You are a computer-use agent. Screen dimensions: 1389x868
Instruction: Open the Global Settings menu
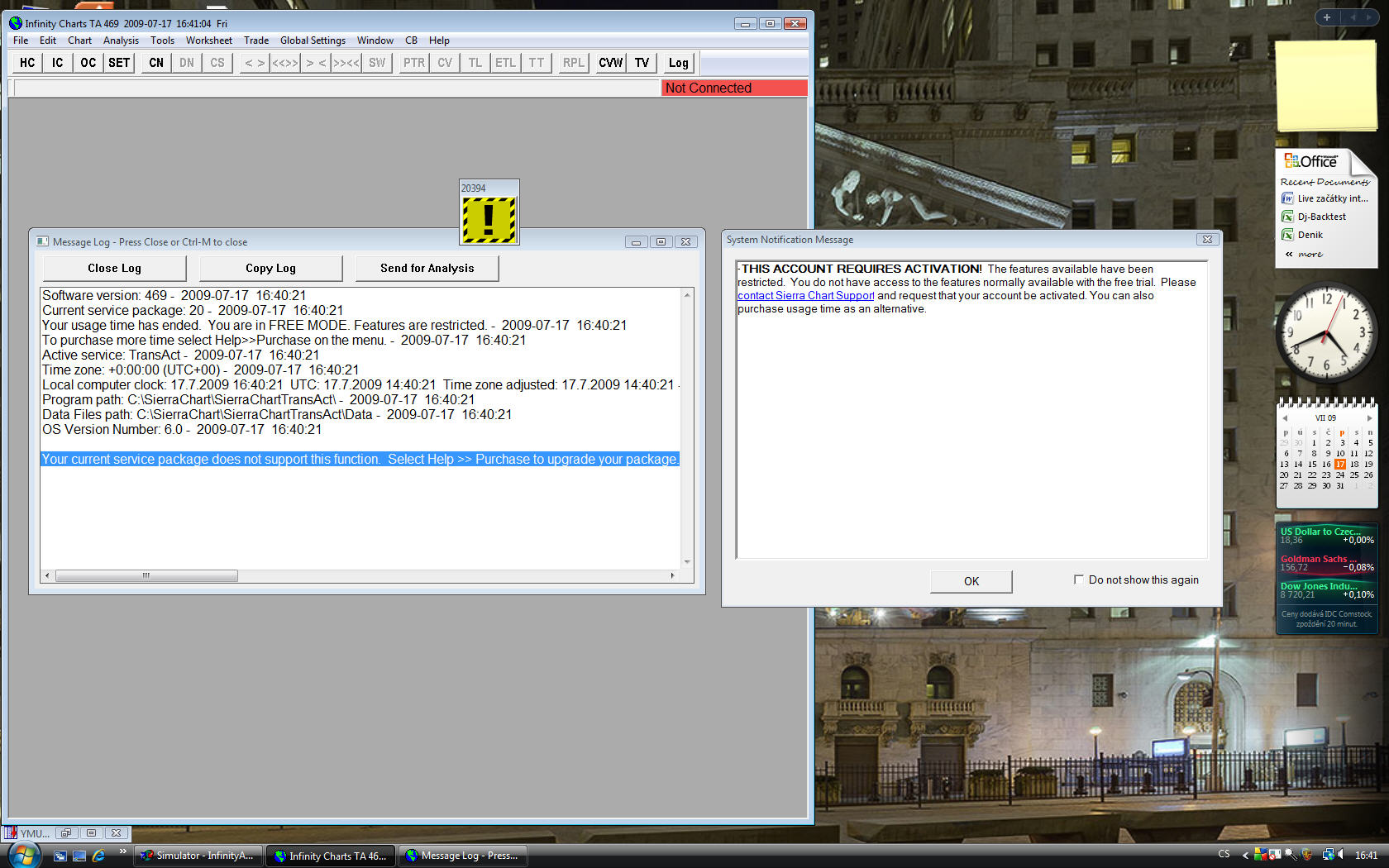point(313,41)
